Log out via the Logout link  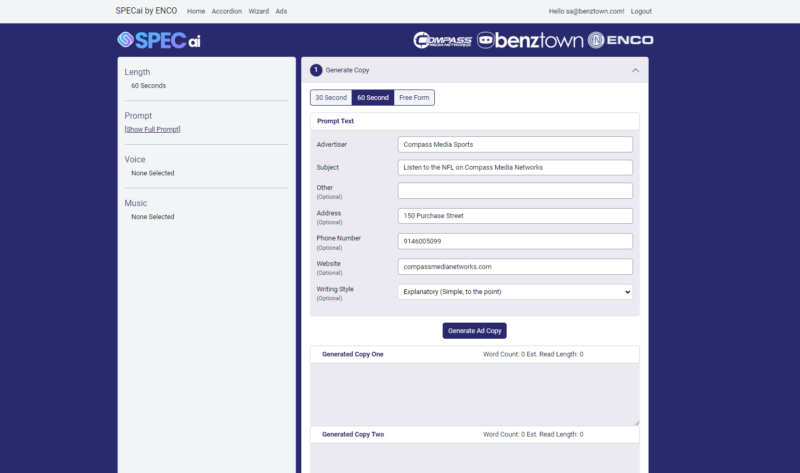641,11
